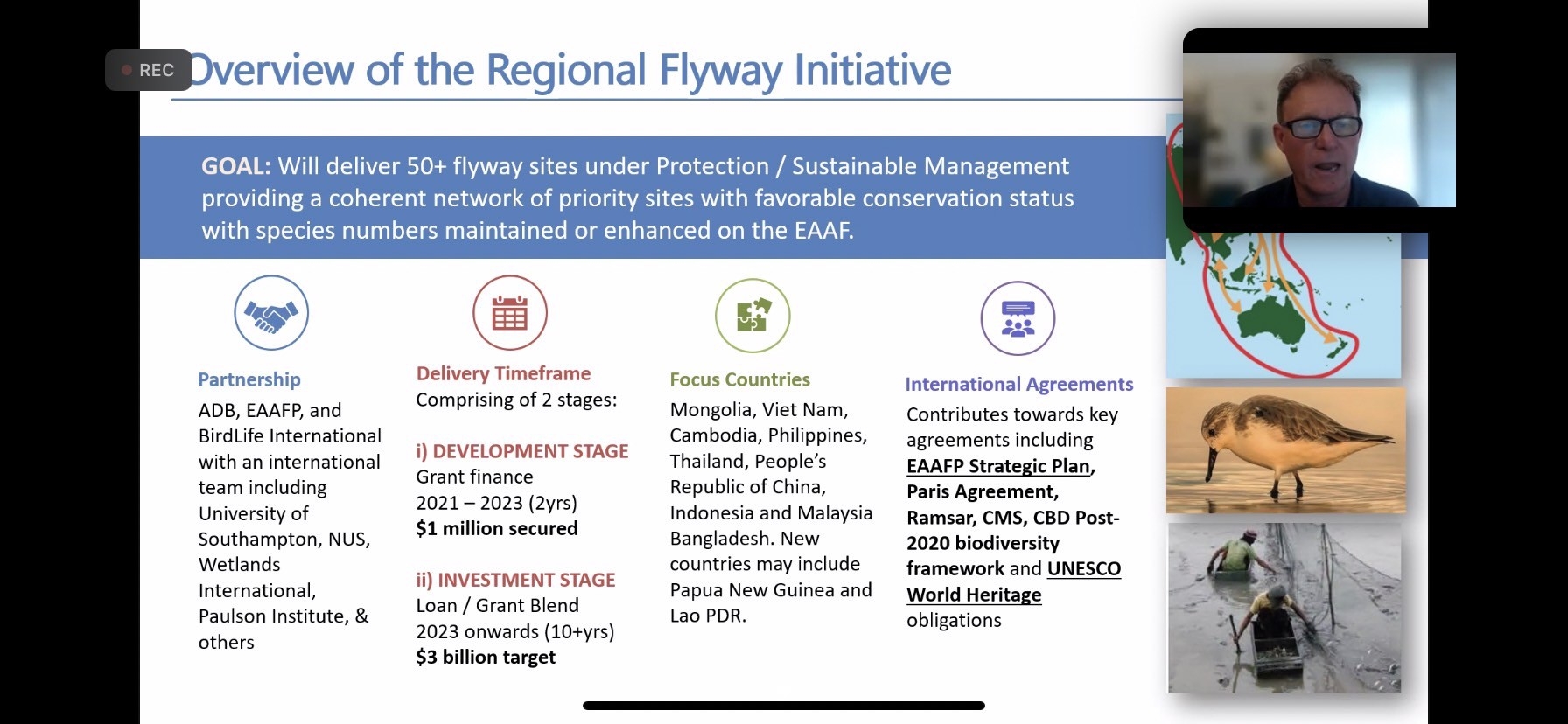Click the fishermen in mudflat photo
This screenshot has height=724, width=1568.
pyautogui.click(x=1284, y=608)
